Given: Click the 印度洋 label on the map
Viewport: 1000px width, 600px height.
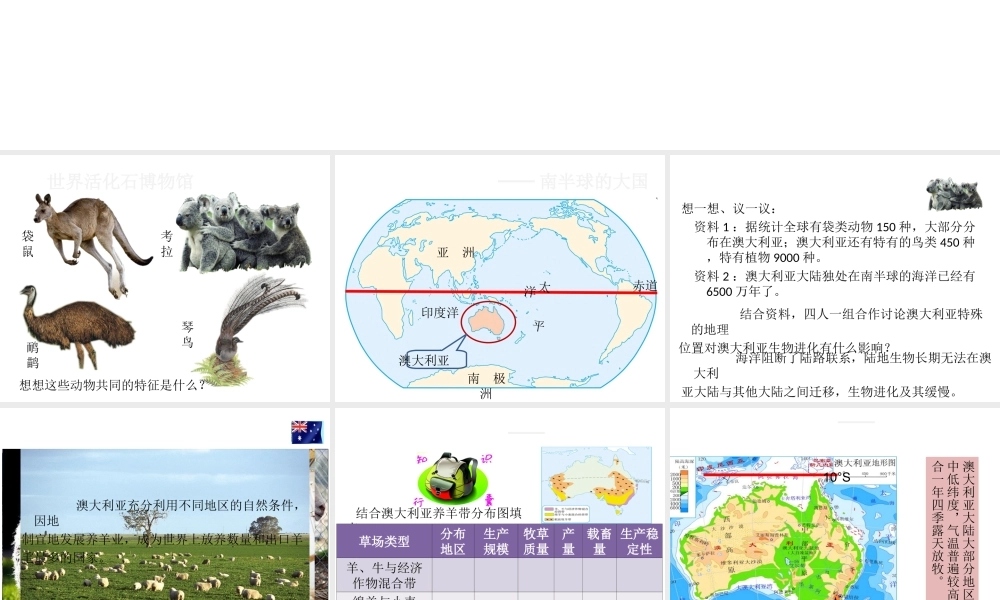Looking at the screenshot, I should 439,312.
